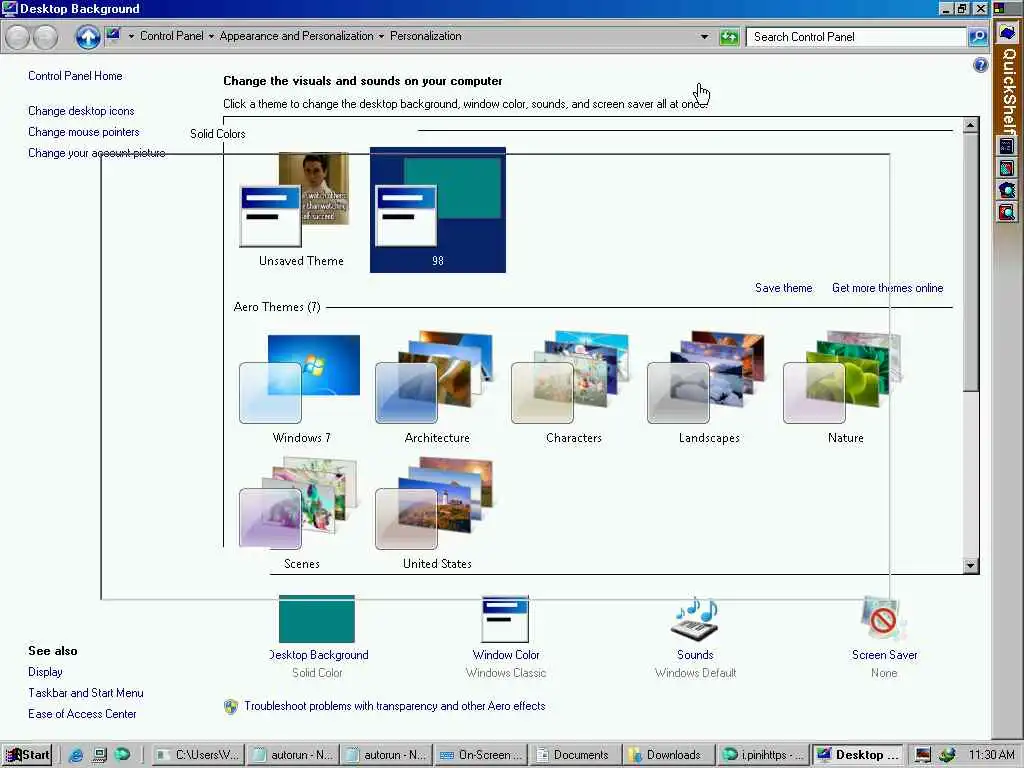This screenshot has height=768, width=1024.
Task: Open the address bar history dropdown
Action: tap(704, 37)
